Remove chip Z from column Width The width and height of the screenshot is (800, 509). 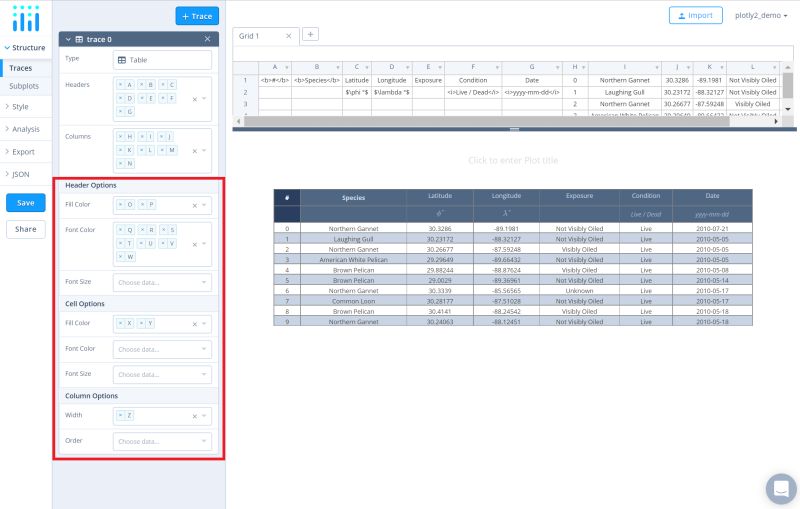point(120,416)
